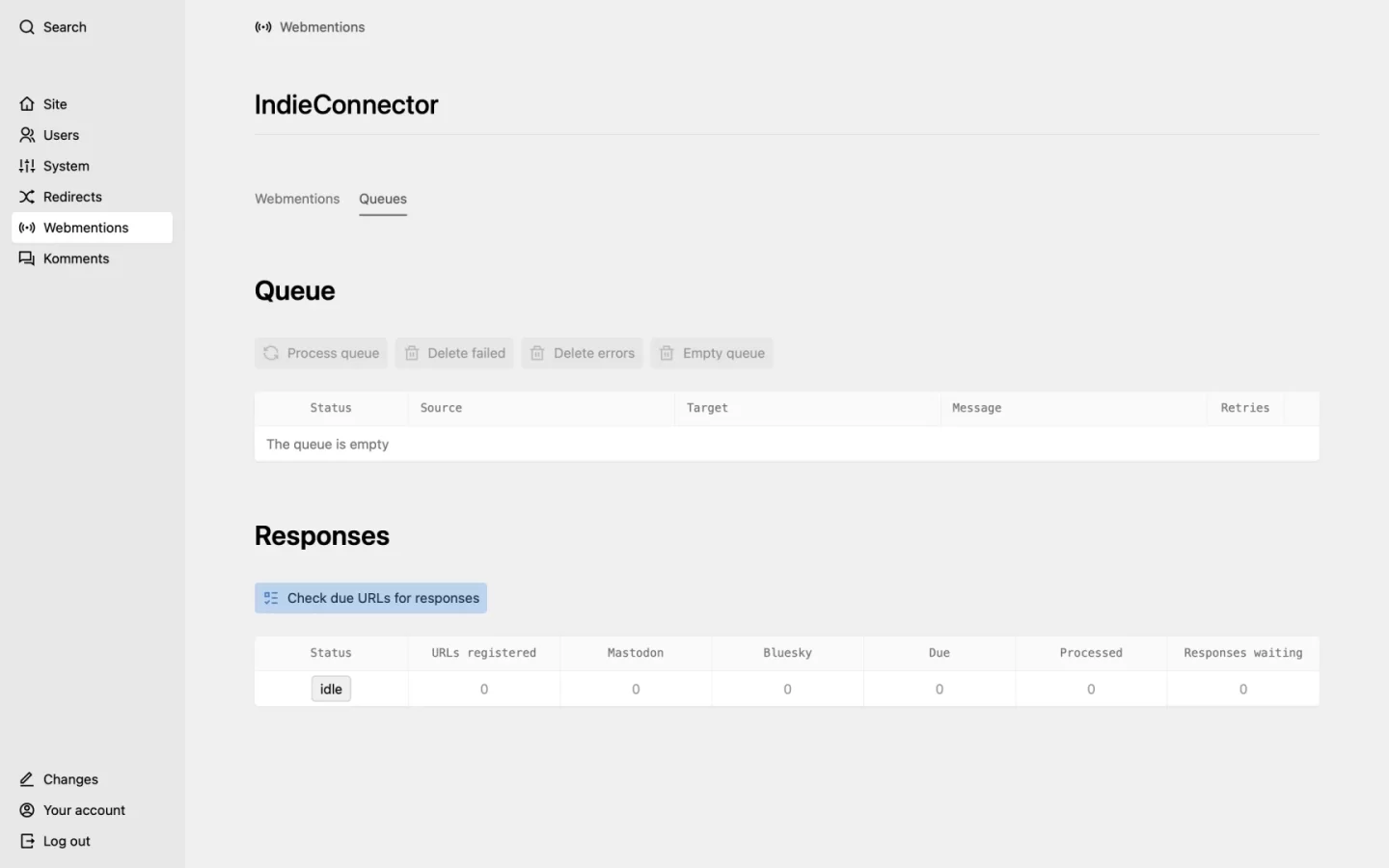Click the Responses waiting column header
Image resolution: width=1389 pixels, height=868 pixels.
point(1242,653)
